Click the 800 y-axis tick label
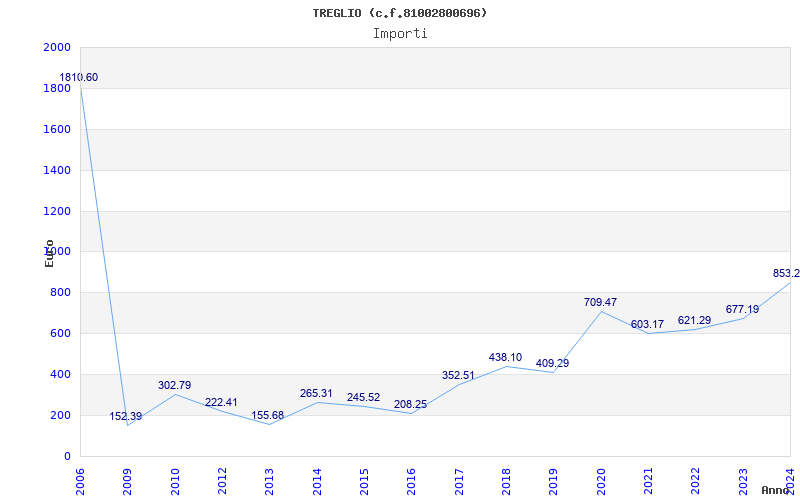The image size is (800, 500). tap(60, 292)
